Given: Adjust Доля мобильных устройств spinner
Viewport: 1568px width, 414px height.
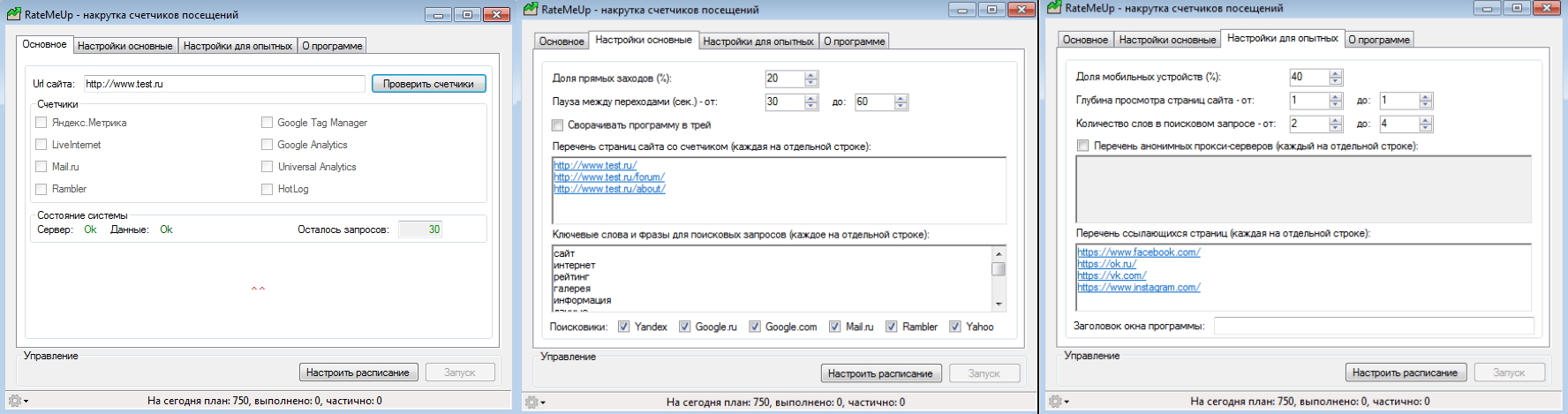Looking at the screenshot, I should 1336,78.
